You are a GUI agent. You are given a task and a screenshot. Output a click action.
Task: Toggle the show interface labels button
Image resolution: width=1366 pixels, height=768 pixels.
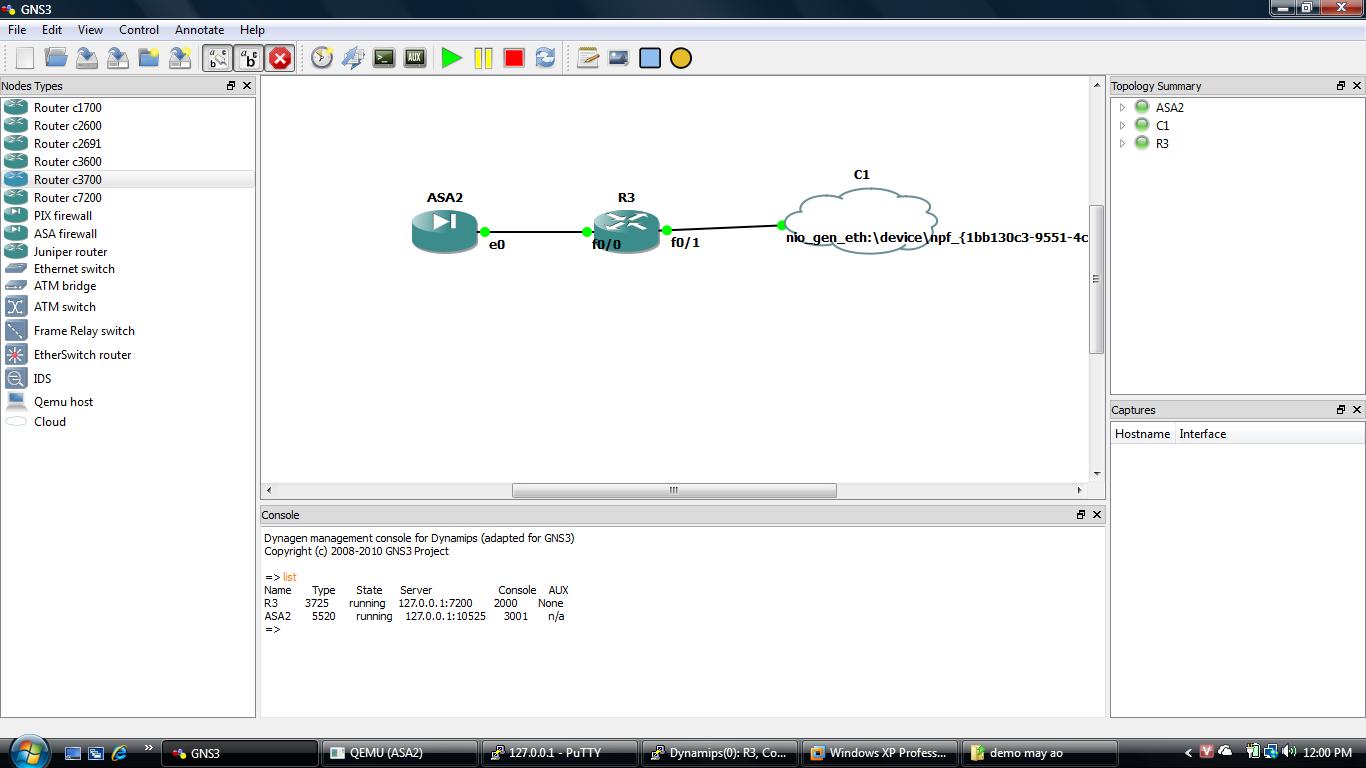pos(218,58)
